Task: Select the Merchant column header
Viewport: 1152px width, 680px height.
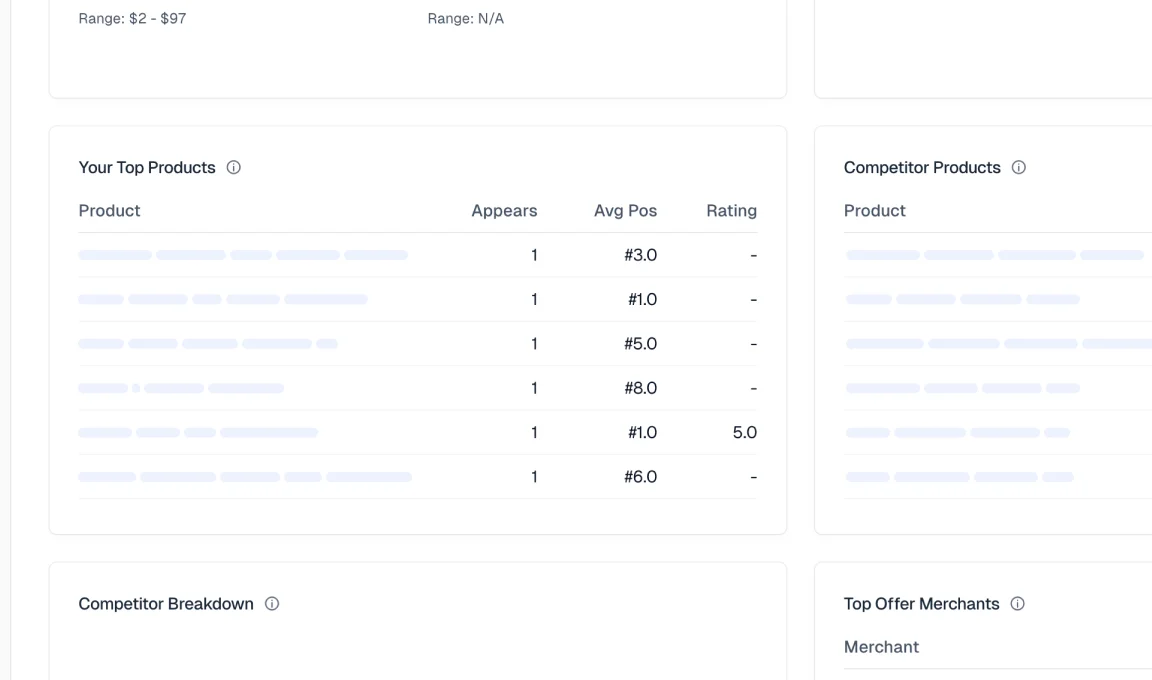Action: click(x=881, y=647)
